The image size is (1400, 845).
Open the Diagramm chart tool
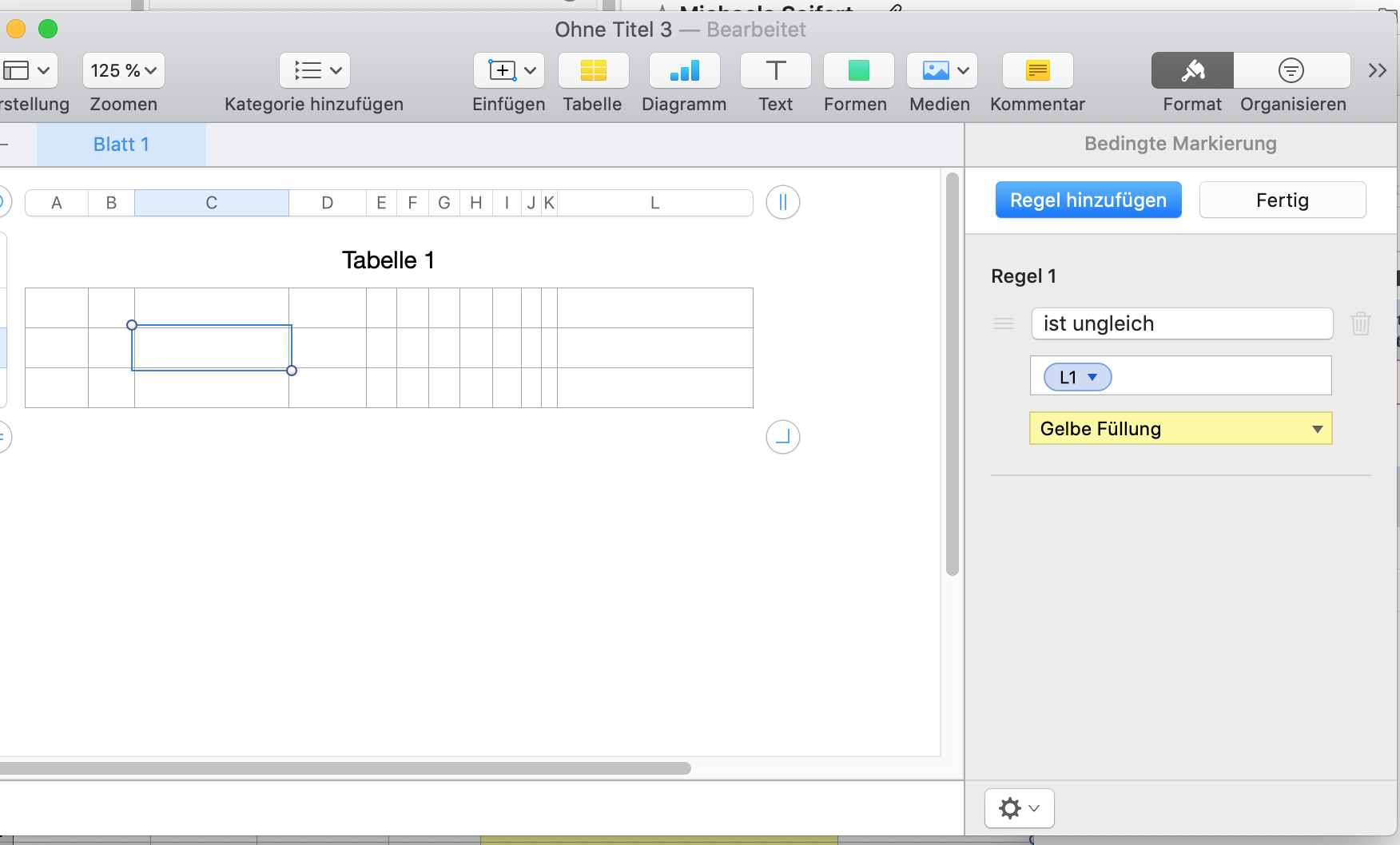[684, 71]
